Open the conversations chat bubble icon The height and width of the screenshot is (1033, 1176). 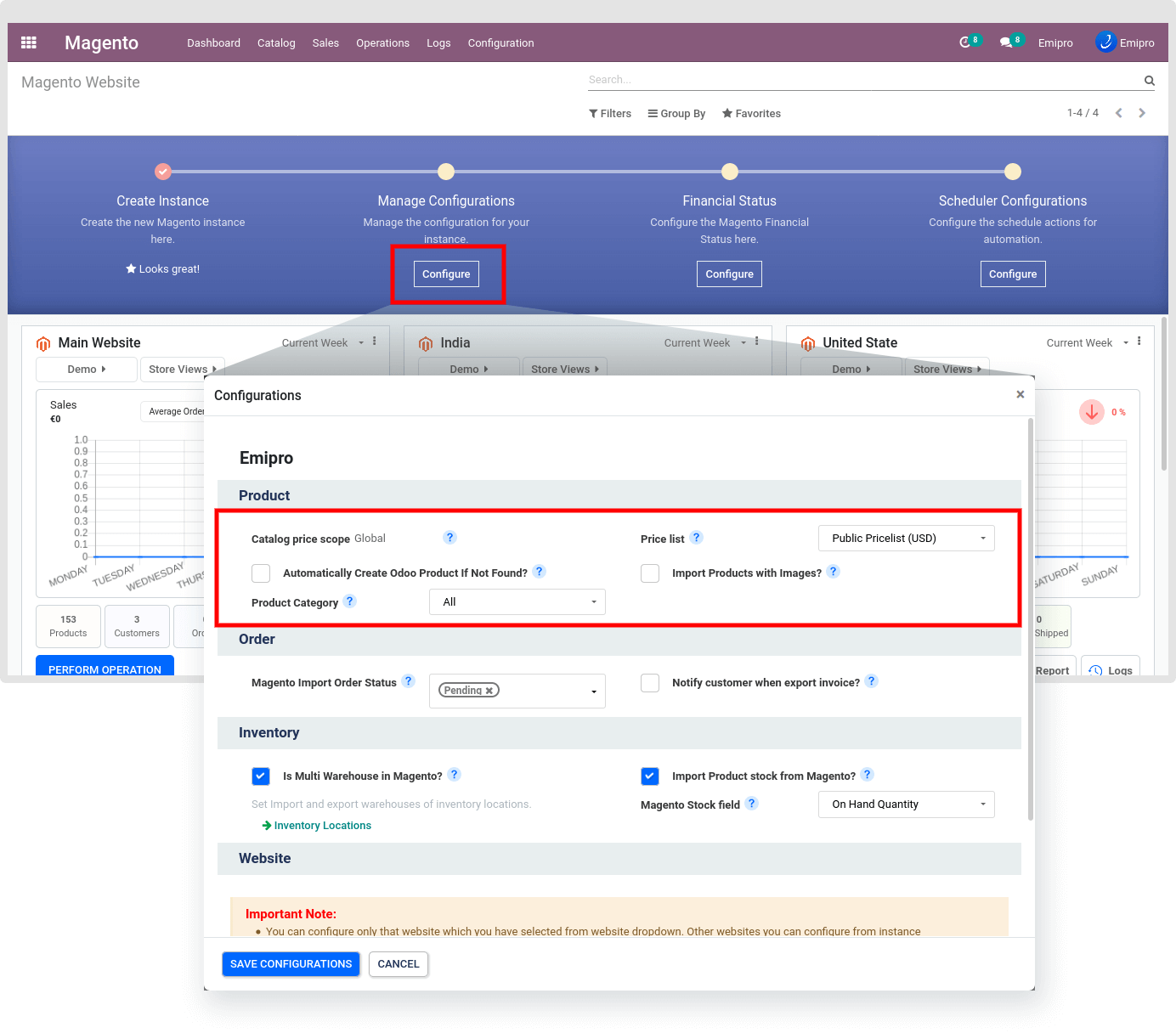pyautogui.click(x=1010, y=42)
